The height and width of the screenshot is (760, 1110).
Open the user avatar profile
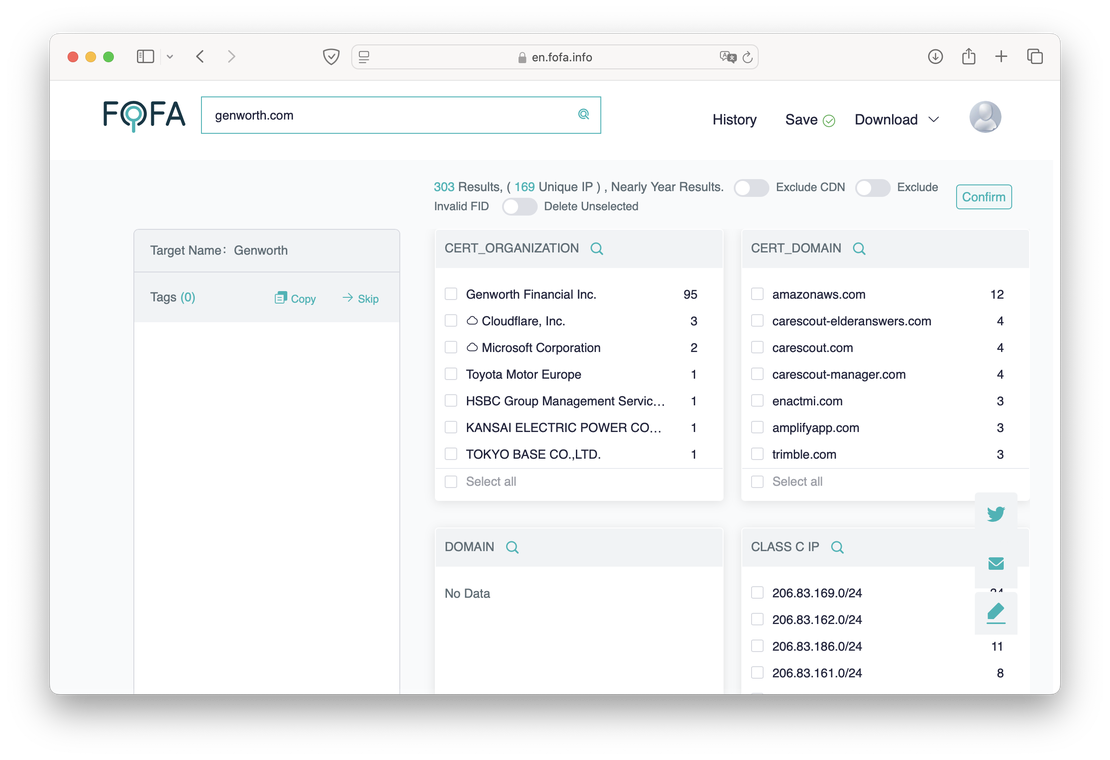pyautogui.click(x=985, y=118)
